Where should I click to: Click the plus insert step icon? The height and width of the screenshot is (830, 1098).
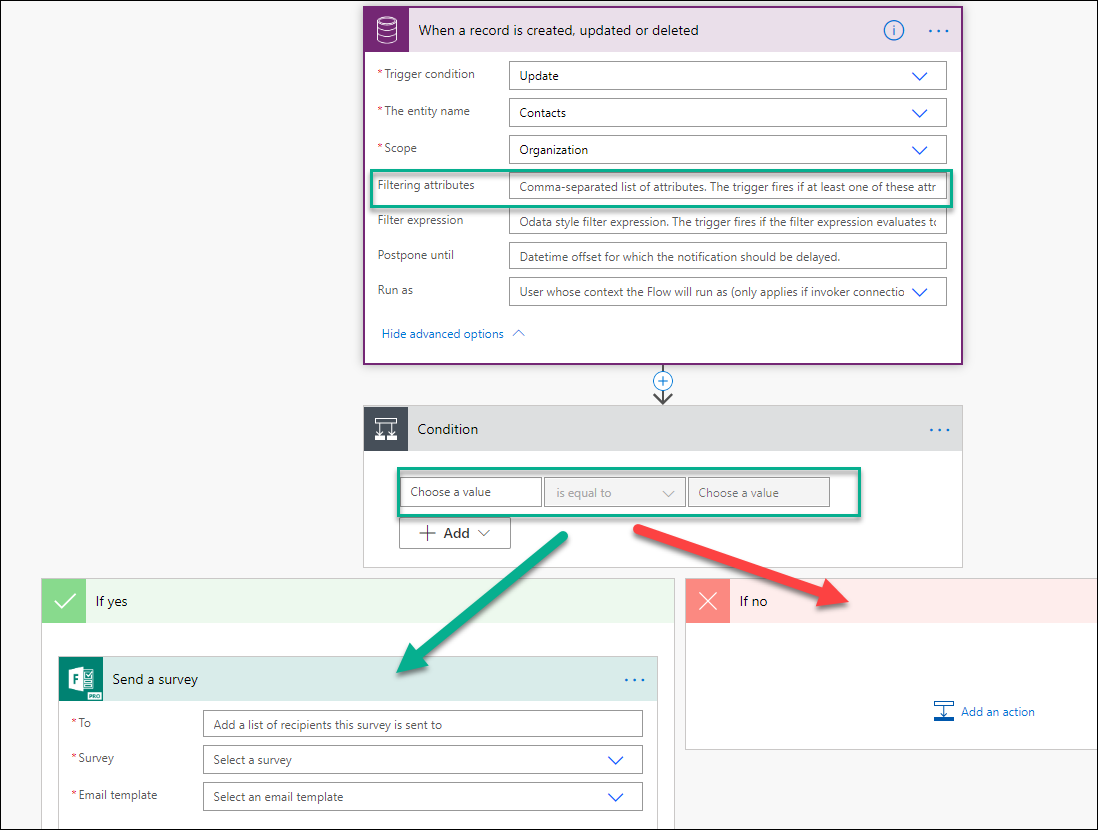pos(662,381)
